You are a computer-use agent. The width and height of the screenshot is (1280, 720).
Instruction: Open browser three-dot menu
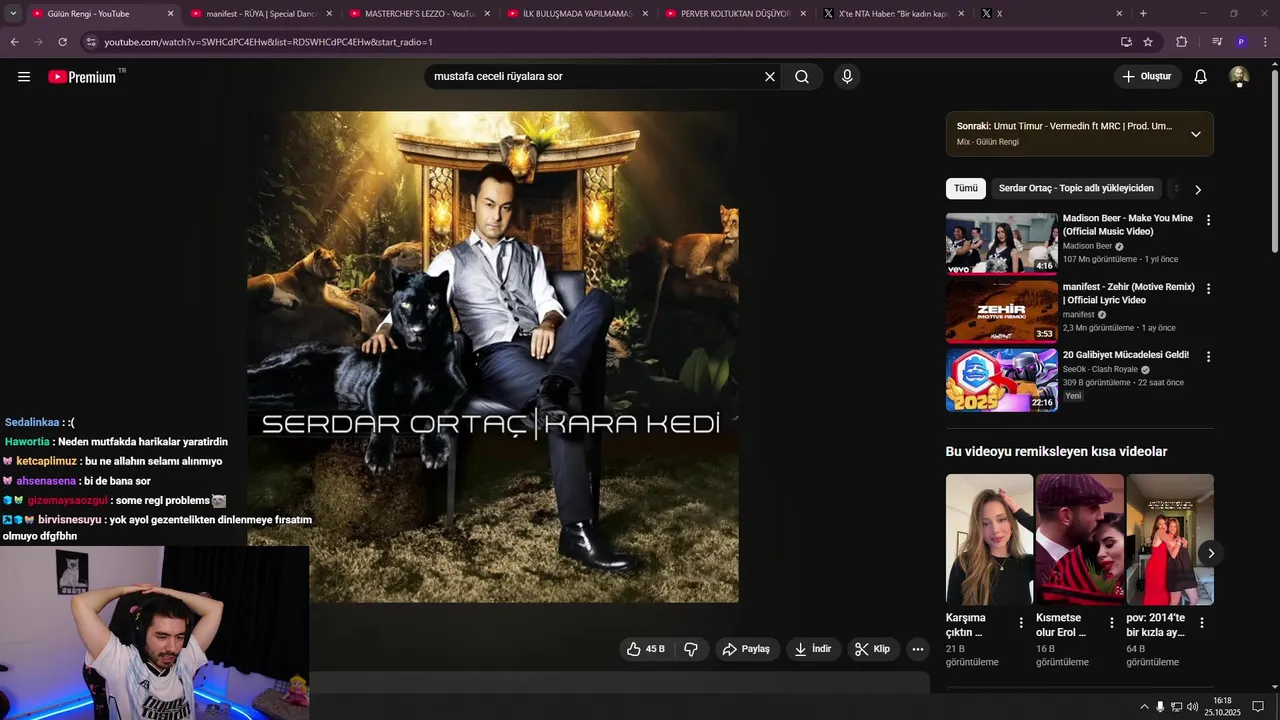pos(1266,42)
